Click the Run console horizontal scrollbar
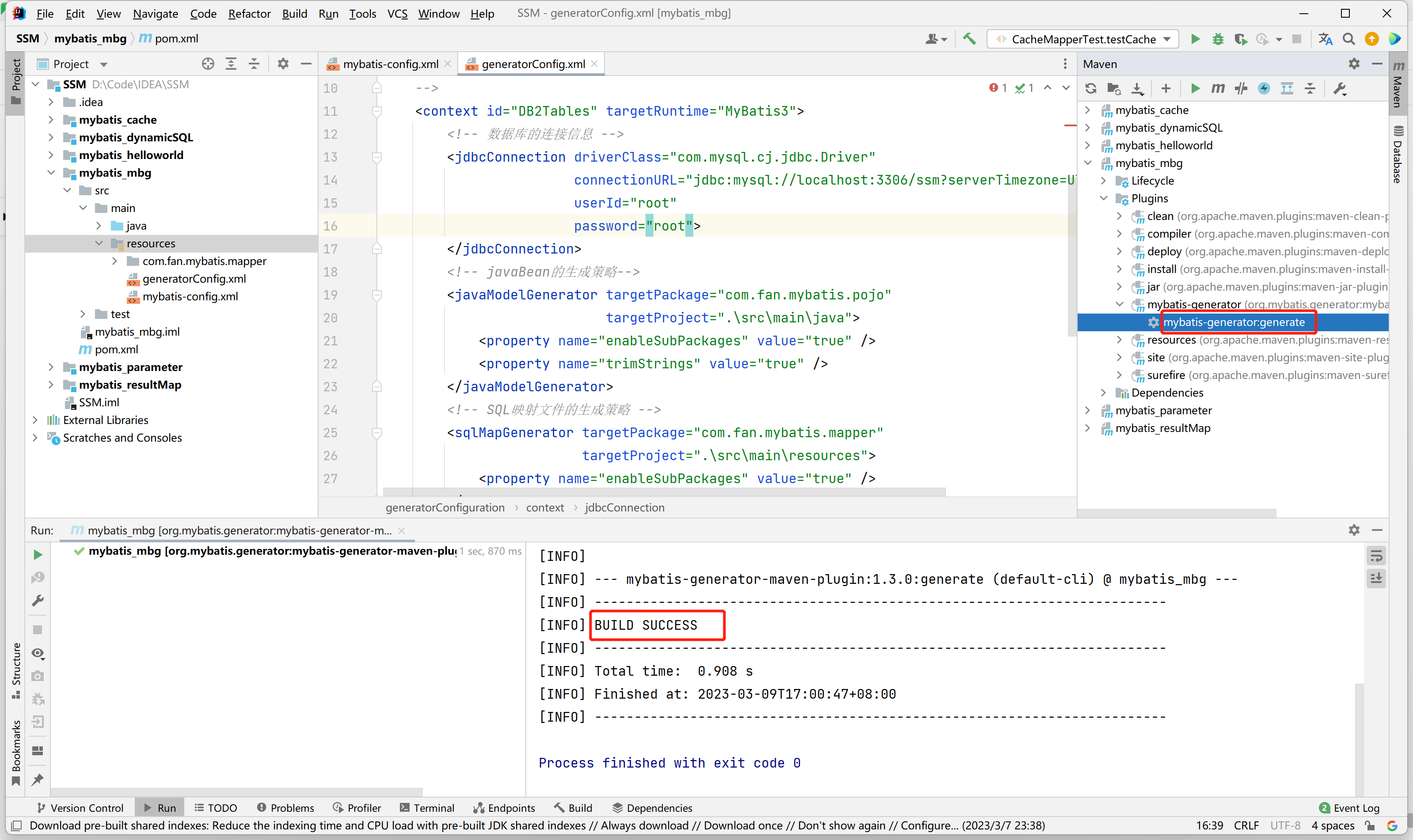 coord(237,791)
